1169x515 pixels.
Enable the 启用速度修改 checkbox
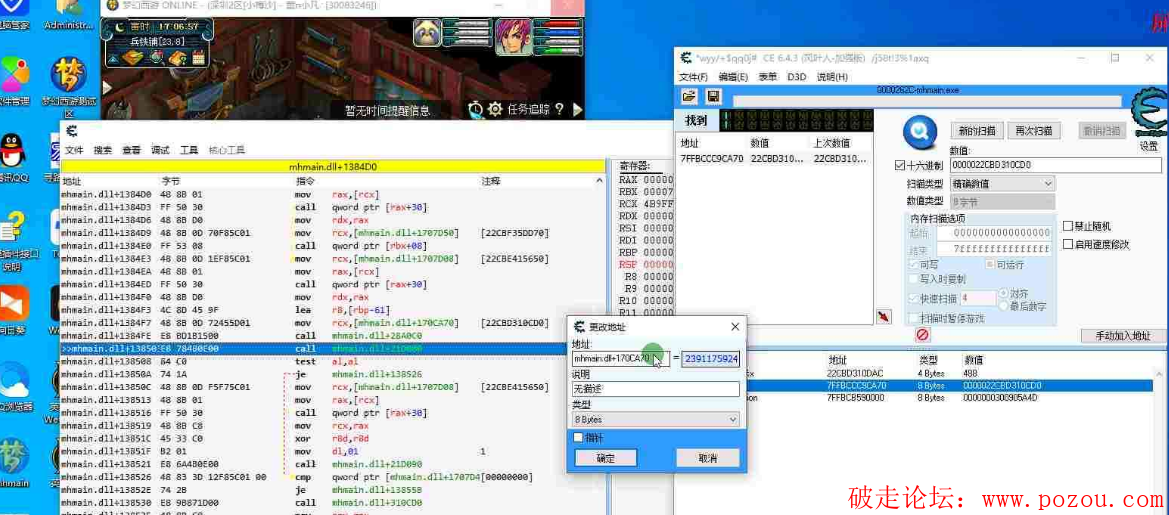[x=1068, y=244]
